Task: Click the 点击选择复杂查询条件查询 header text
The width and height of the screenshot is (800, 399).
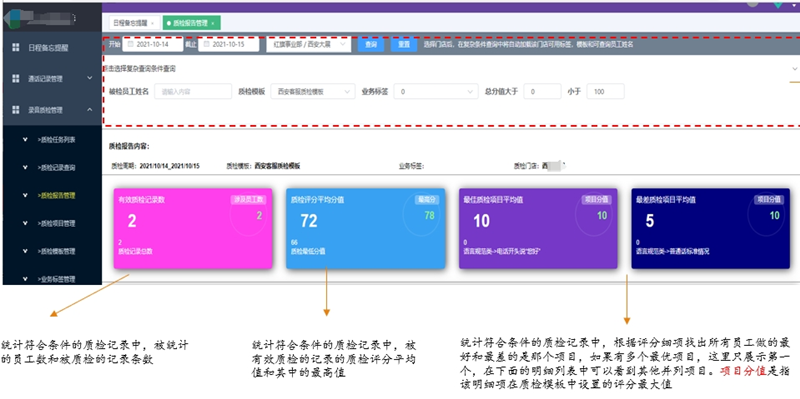Action: 139,68
